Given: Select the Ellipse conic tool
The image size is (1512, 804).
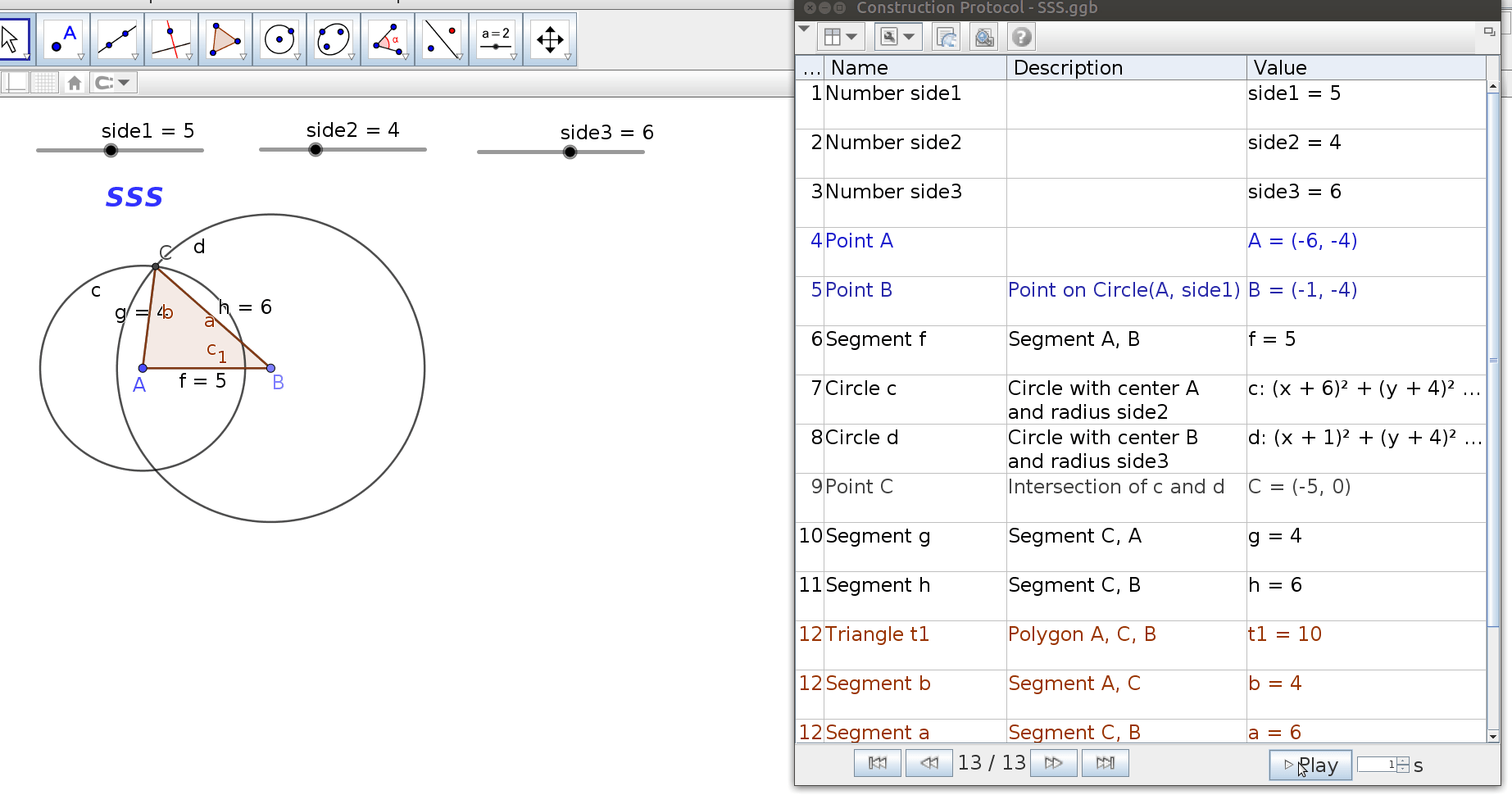Looking at the screenshot, I should pyautogui.click(x=334, y=39).
